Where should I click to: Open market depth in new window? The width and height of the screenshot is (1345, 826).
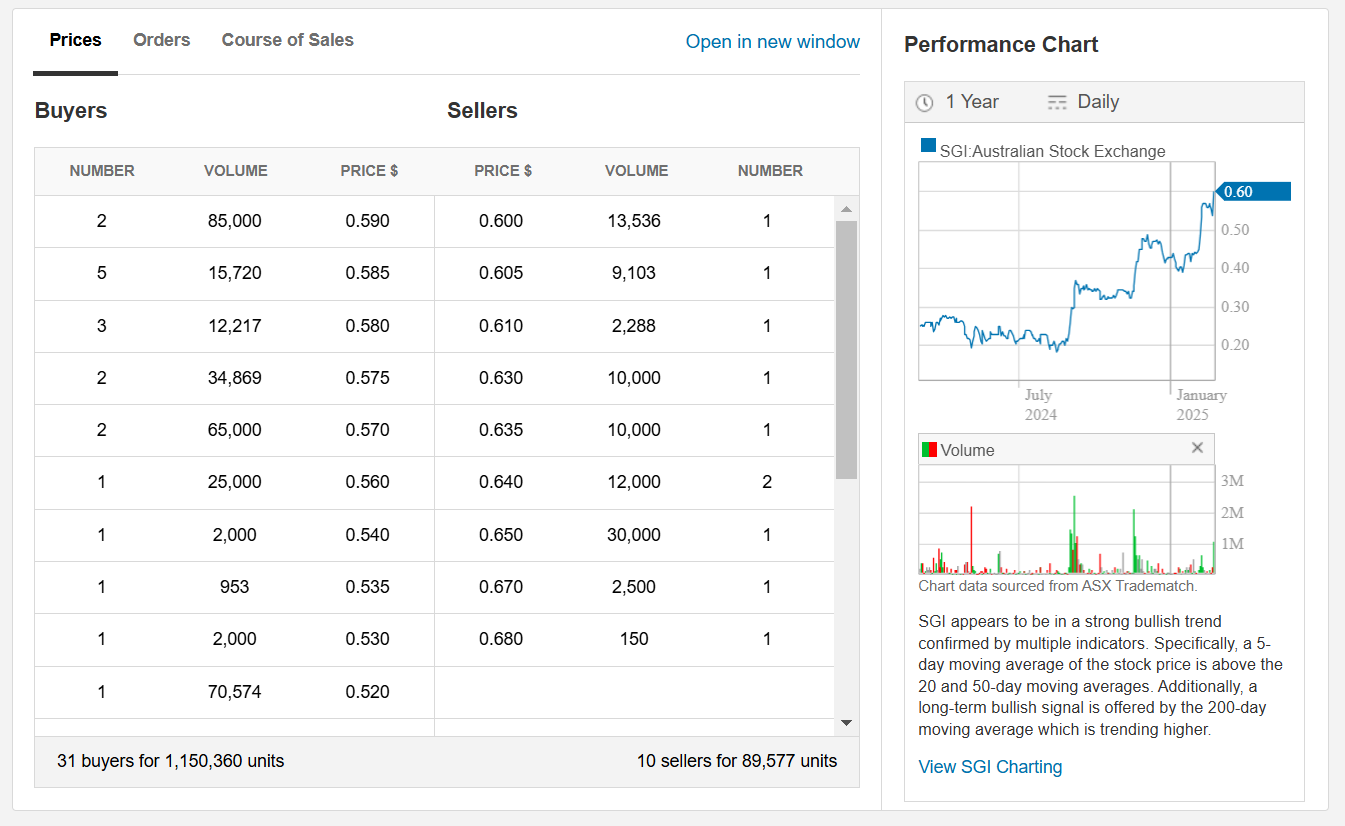click(772, 42)
